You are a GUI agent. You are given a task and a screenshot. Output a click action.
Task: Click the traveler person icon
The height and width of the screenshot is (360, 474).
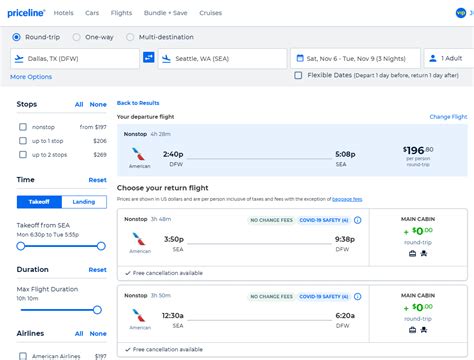pos(433,58)
